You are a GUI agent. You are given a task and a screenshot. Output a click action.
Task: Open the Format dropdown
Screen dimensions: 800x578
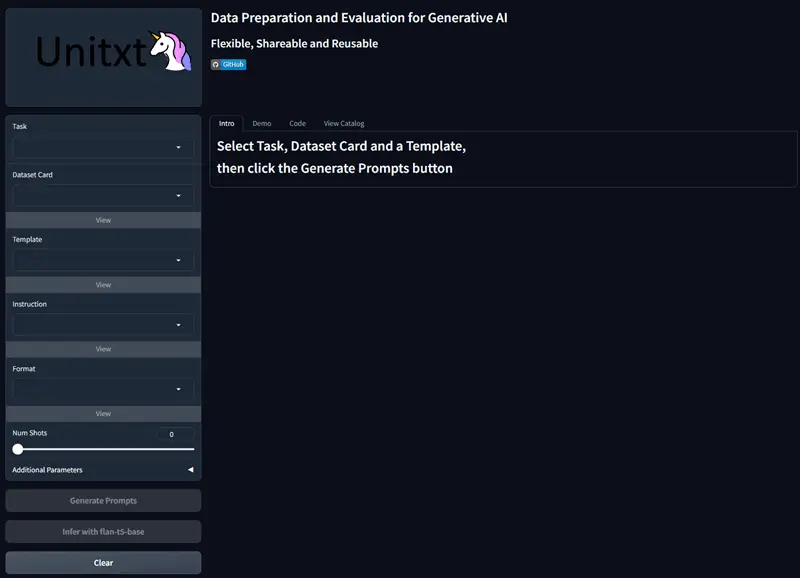(x=103, y=389)
